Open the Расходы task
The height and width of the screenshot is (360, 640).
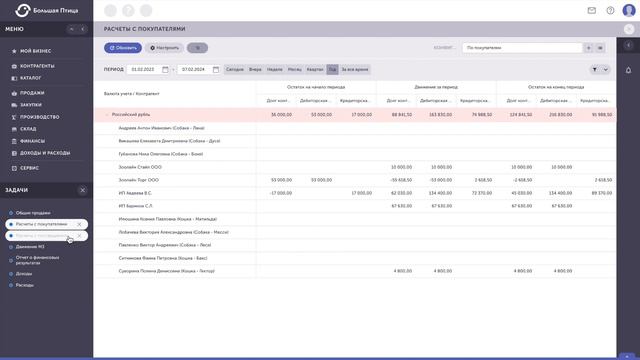pos(24,285)
